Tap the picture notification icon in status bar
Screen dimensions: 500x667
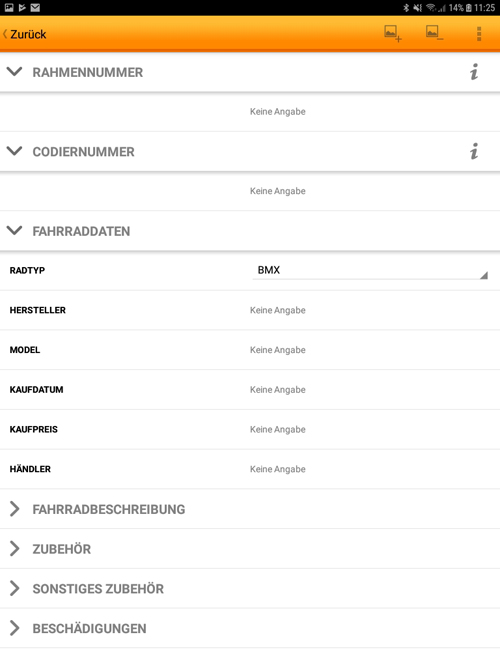(x=9, y=7)
